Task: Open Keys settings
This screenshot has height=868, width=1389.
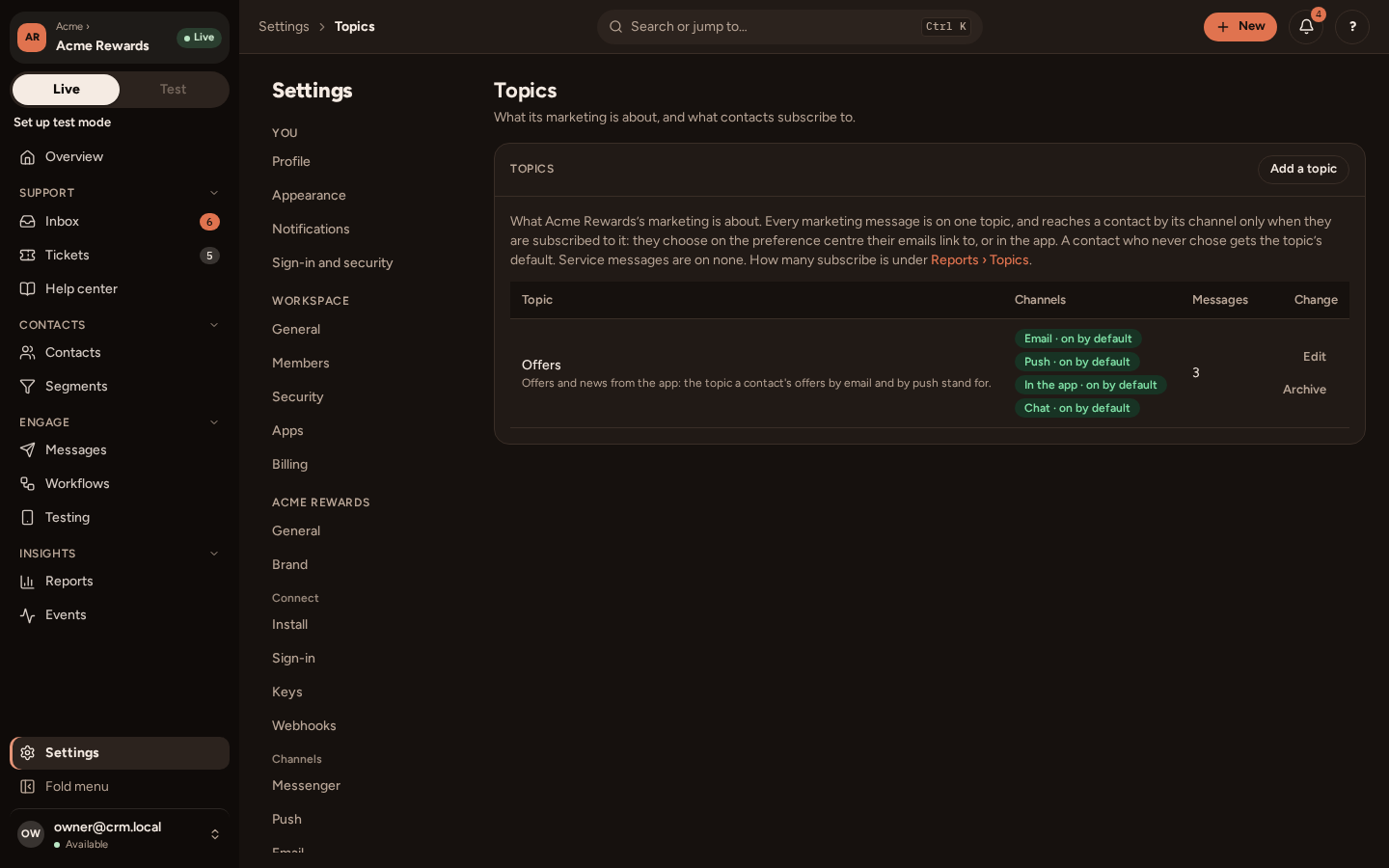Action: [287, 692]
